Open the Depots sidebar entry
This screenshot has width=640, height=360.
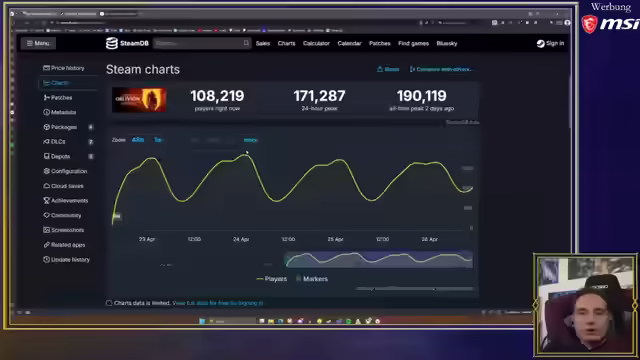point(57,156)
